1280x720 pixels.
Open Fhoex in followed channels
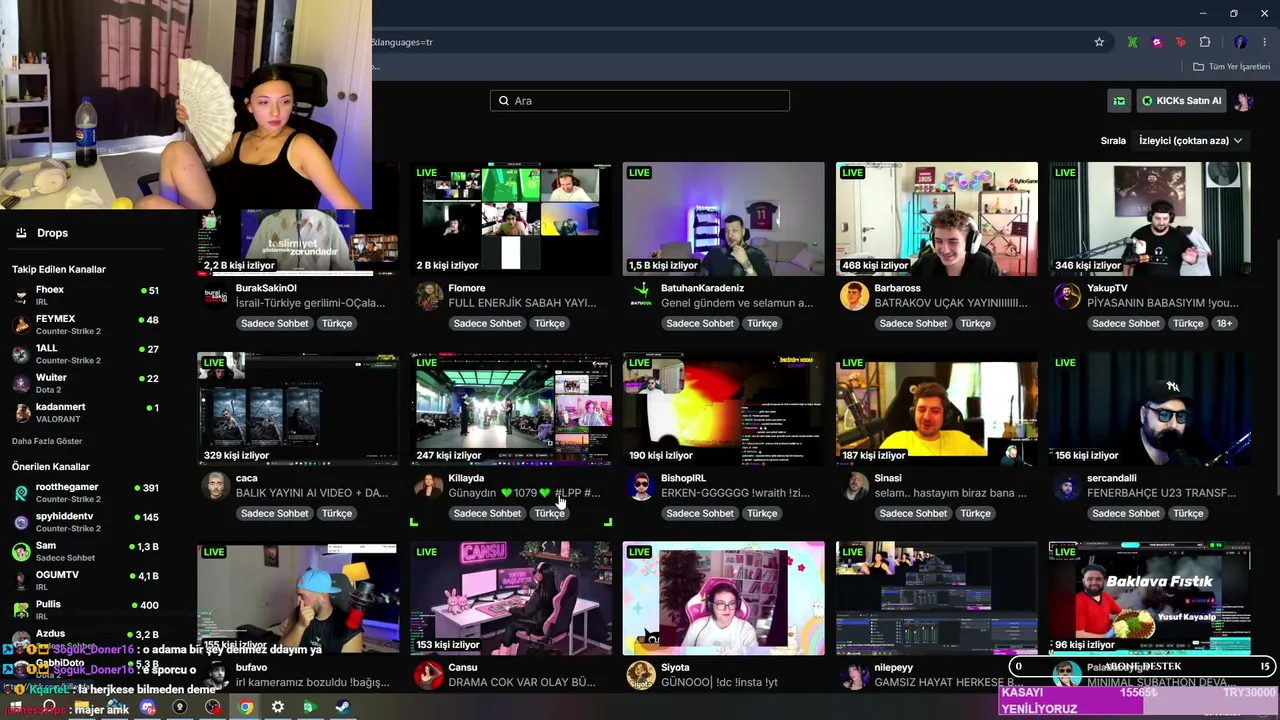click(86, 295)
